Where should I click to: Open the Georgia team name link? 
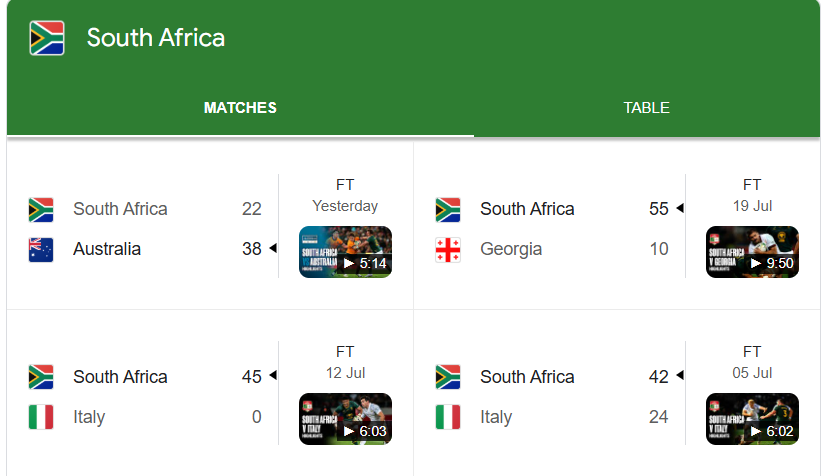coord(511,249)
